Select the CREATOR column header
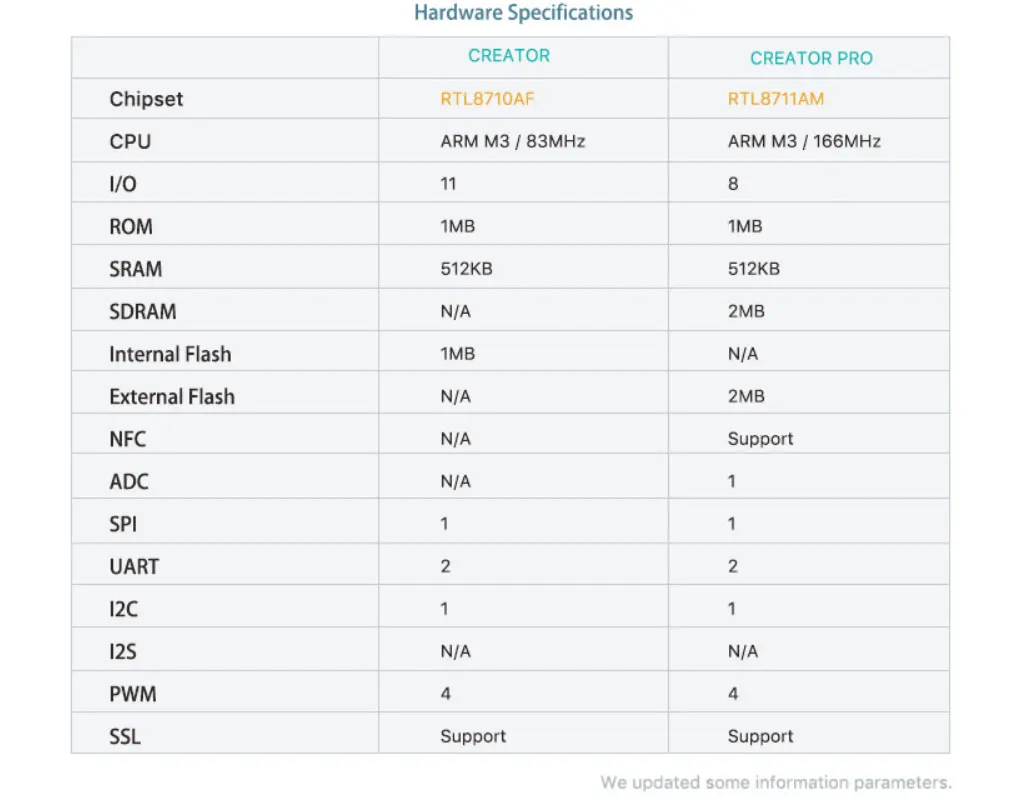Image resolution: width=1022 pixels, height=807 pixels. [x=509, y=56]
